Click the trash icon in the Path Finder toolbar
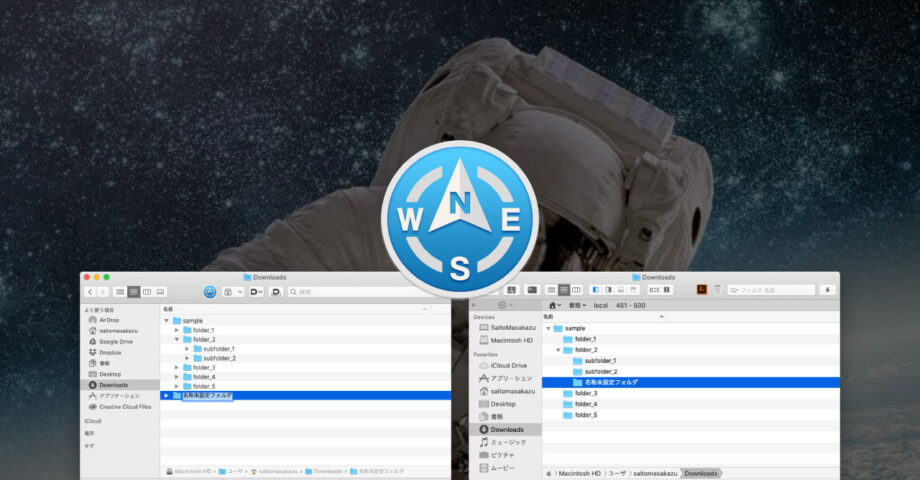 [x=717, y=290]
